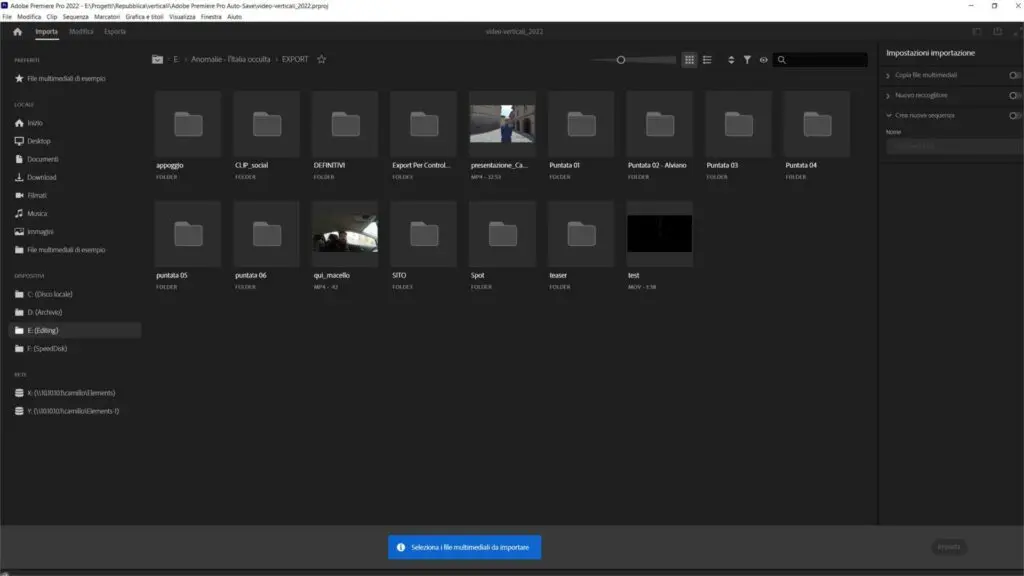Switch to grid thumbnail view

coord(689,60)
